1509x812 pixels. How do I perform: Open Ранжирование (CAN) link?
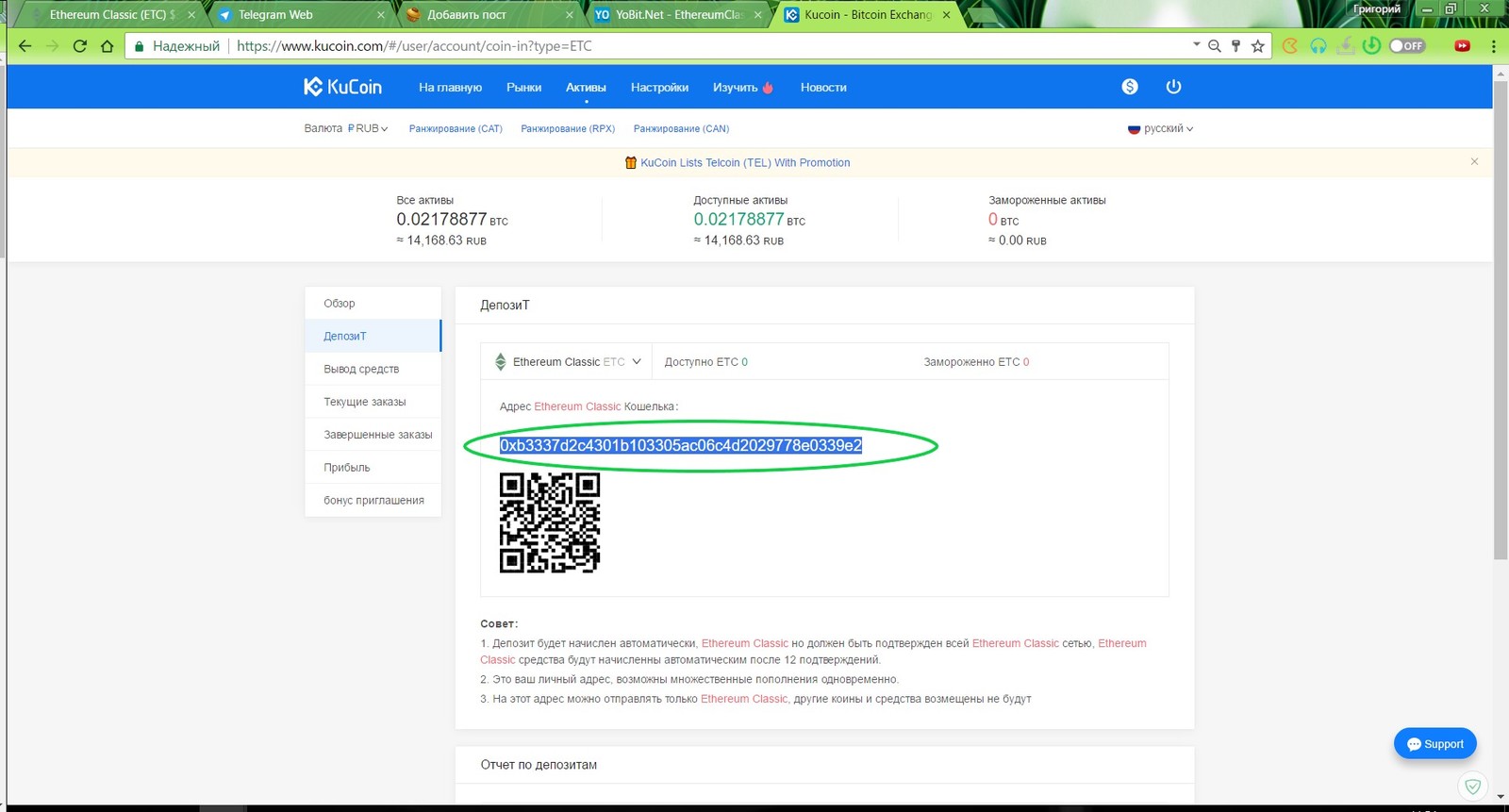coord(681,128)
